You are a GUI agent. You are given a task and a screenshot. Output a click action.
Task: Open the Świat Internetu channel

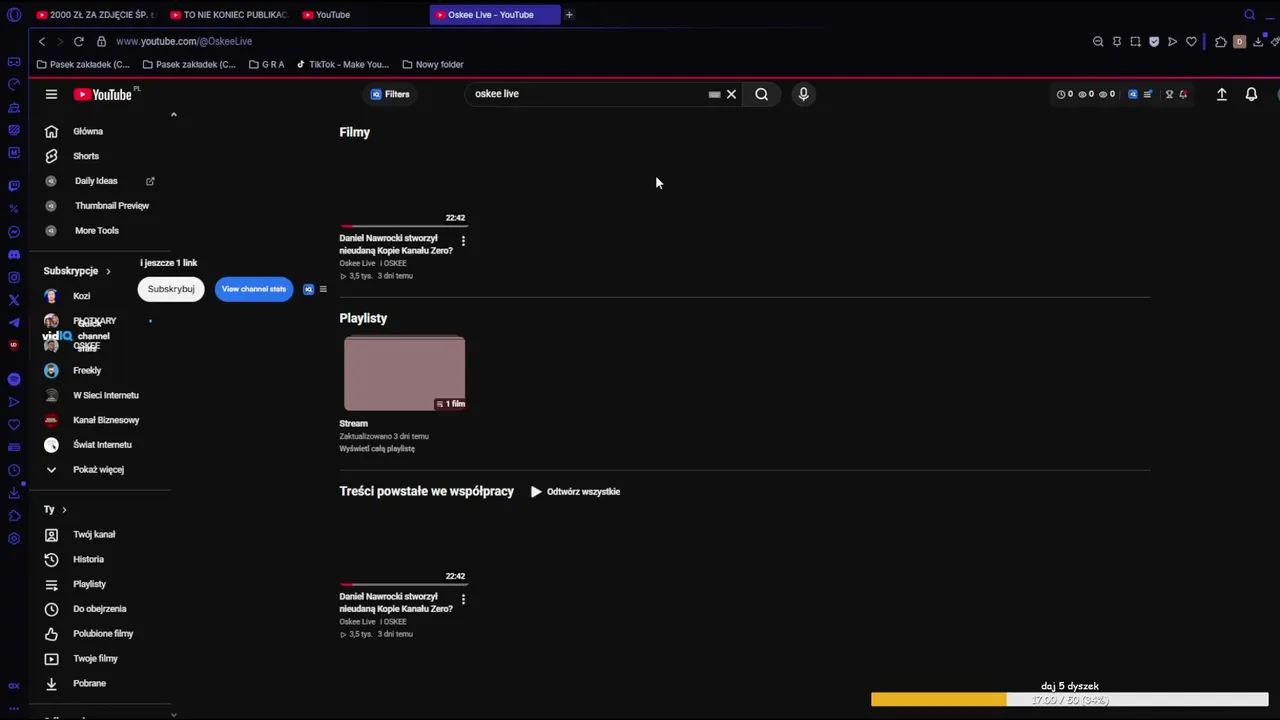[100, 445]
